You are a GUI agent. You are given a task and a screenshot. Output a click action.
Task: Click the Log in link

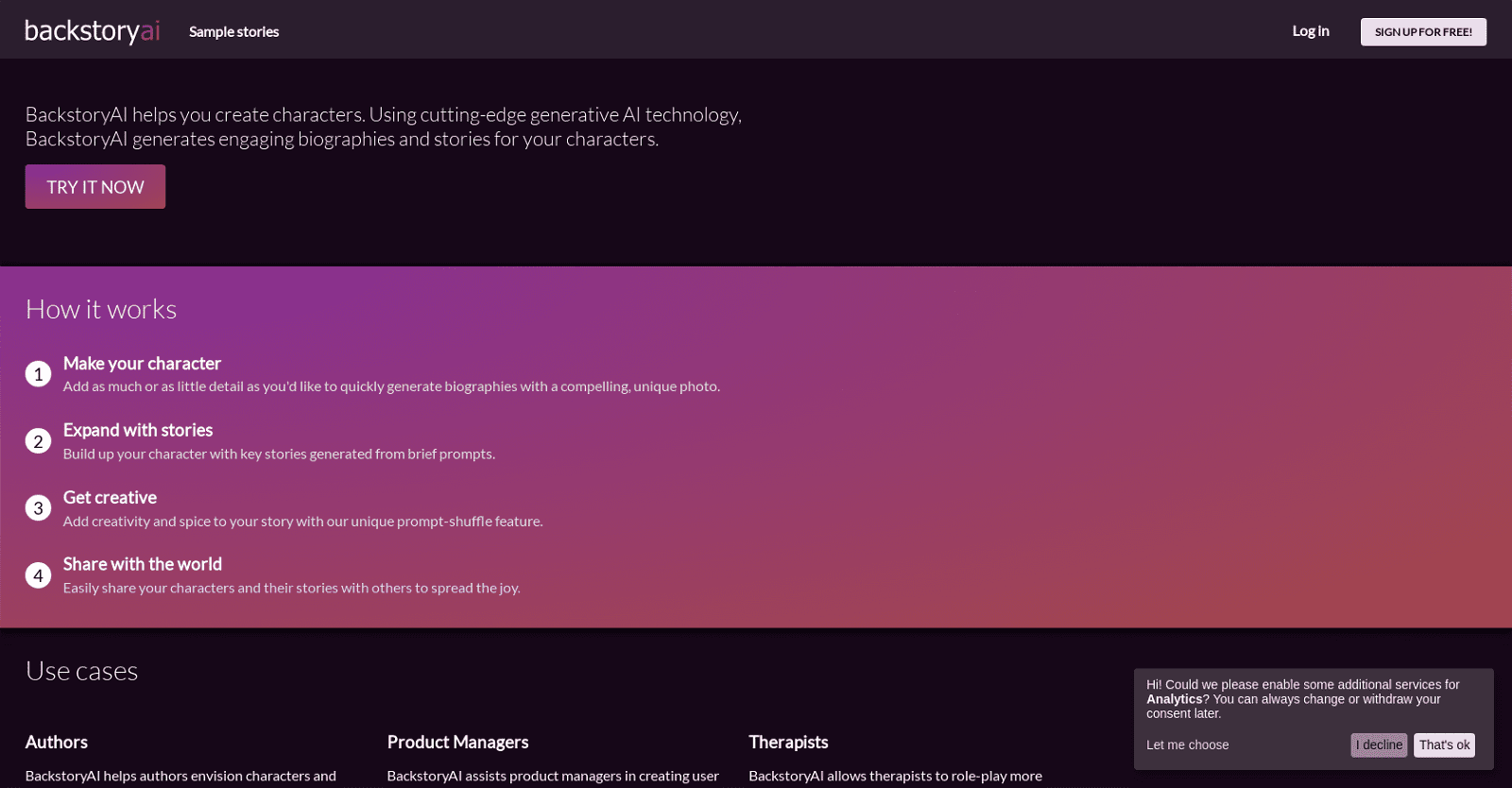(x=1310, y=31)
